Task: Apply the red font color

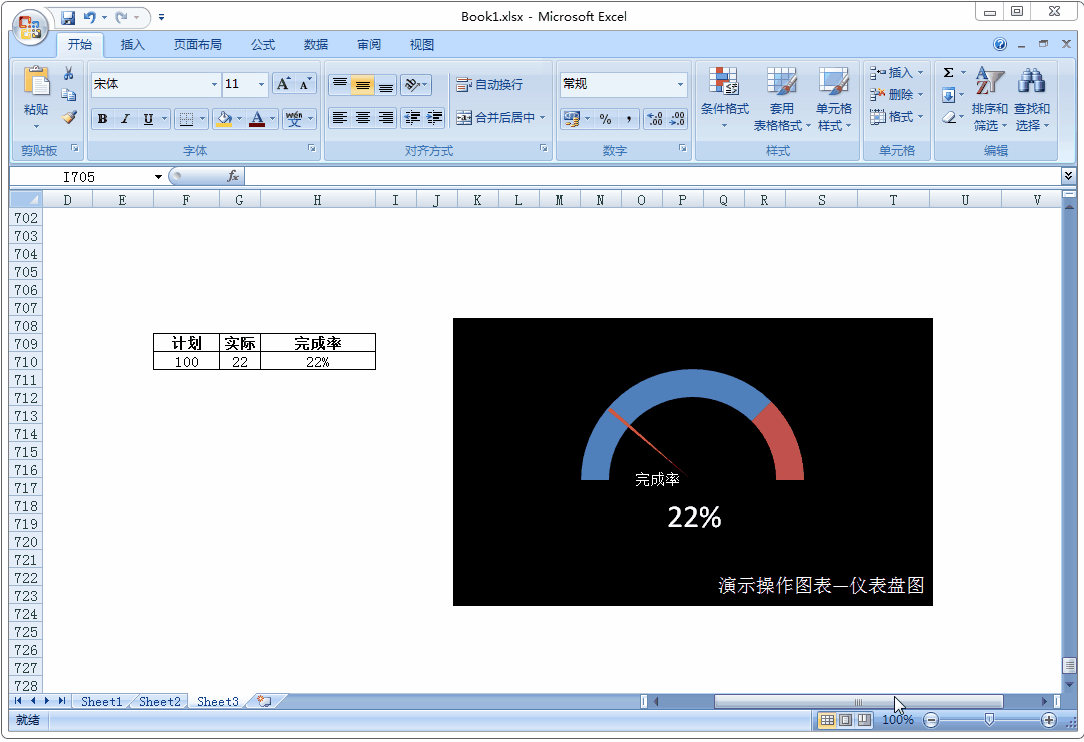Action: (x=257, y=119)
